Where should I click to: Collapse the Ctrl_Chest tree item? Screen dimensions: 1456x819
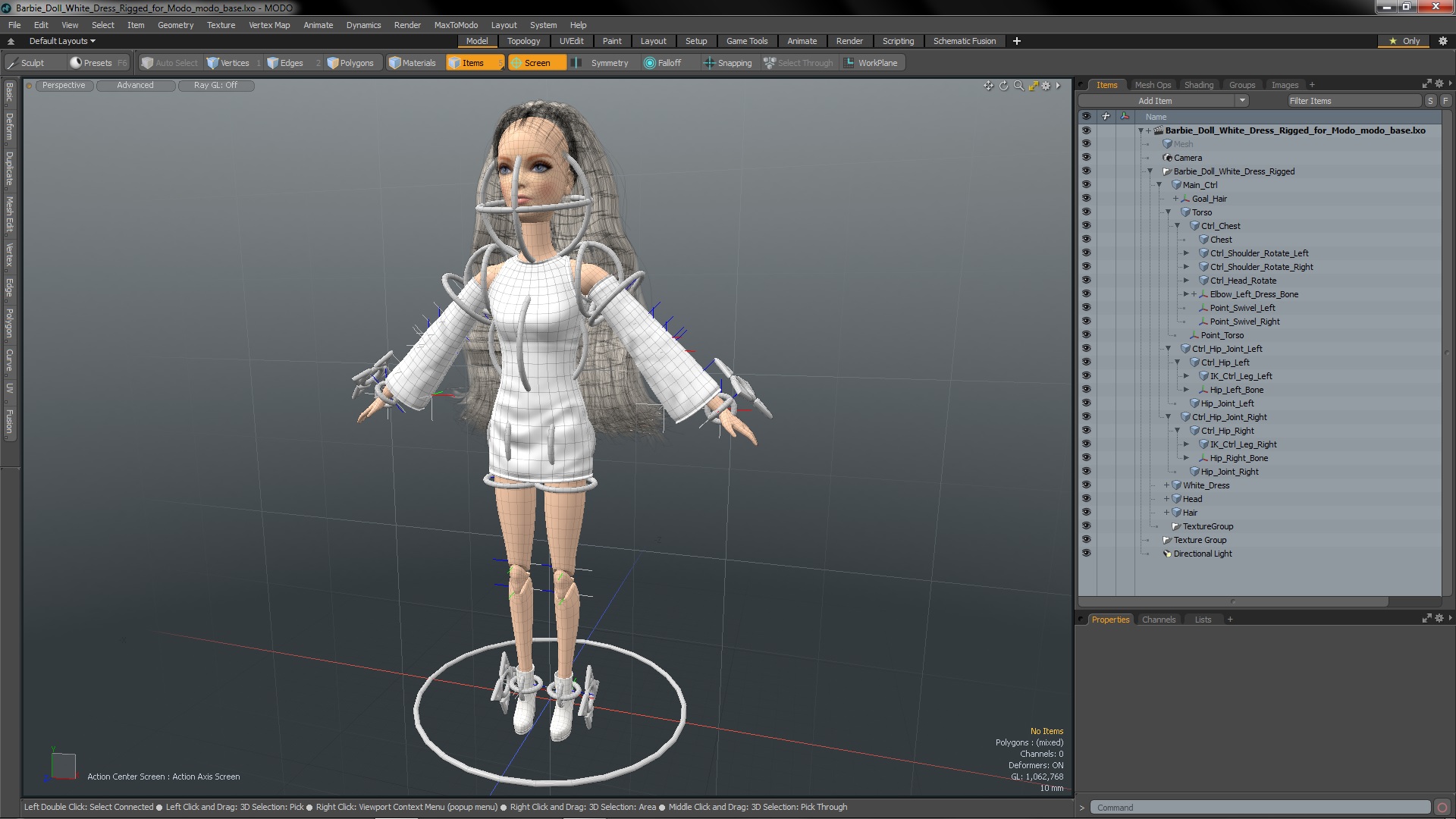click(x=1177, y=226)
